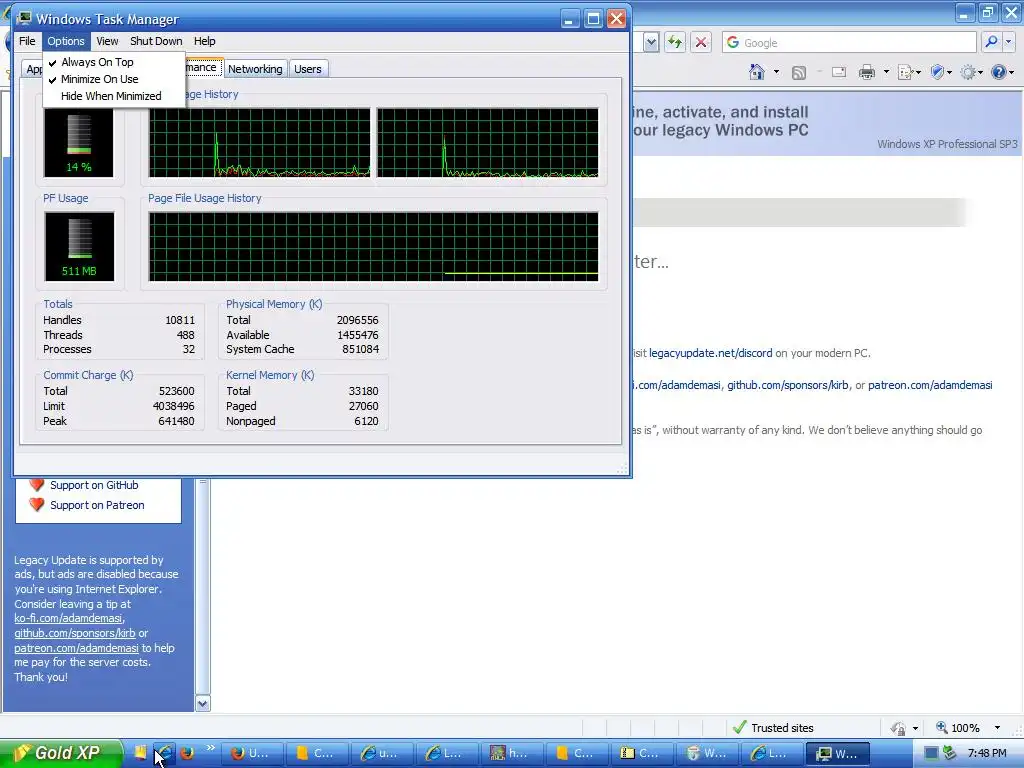Image resolution: width=1024 pixels, height=768 pixels.
Task: Open the Help menu in Task Manager
Action: [204, 41]
